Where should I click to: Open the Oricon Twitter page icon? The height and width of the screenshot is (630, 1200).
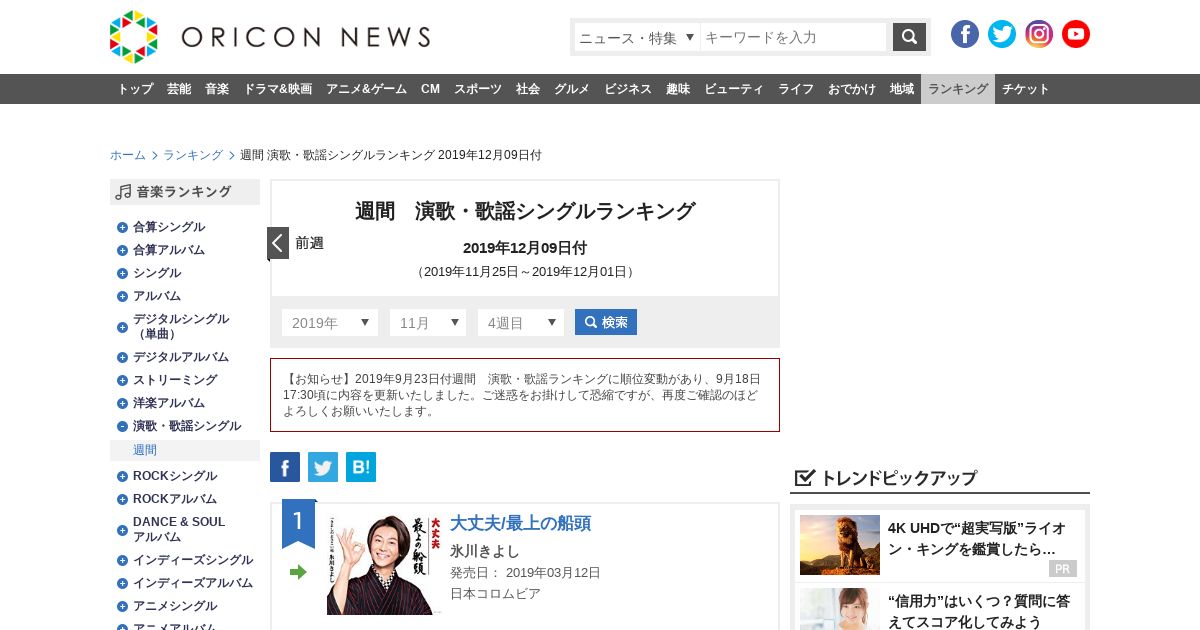click(x=1002, y=34)
